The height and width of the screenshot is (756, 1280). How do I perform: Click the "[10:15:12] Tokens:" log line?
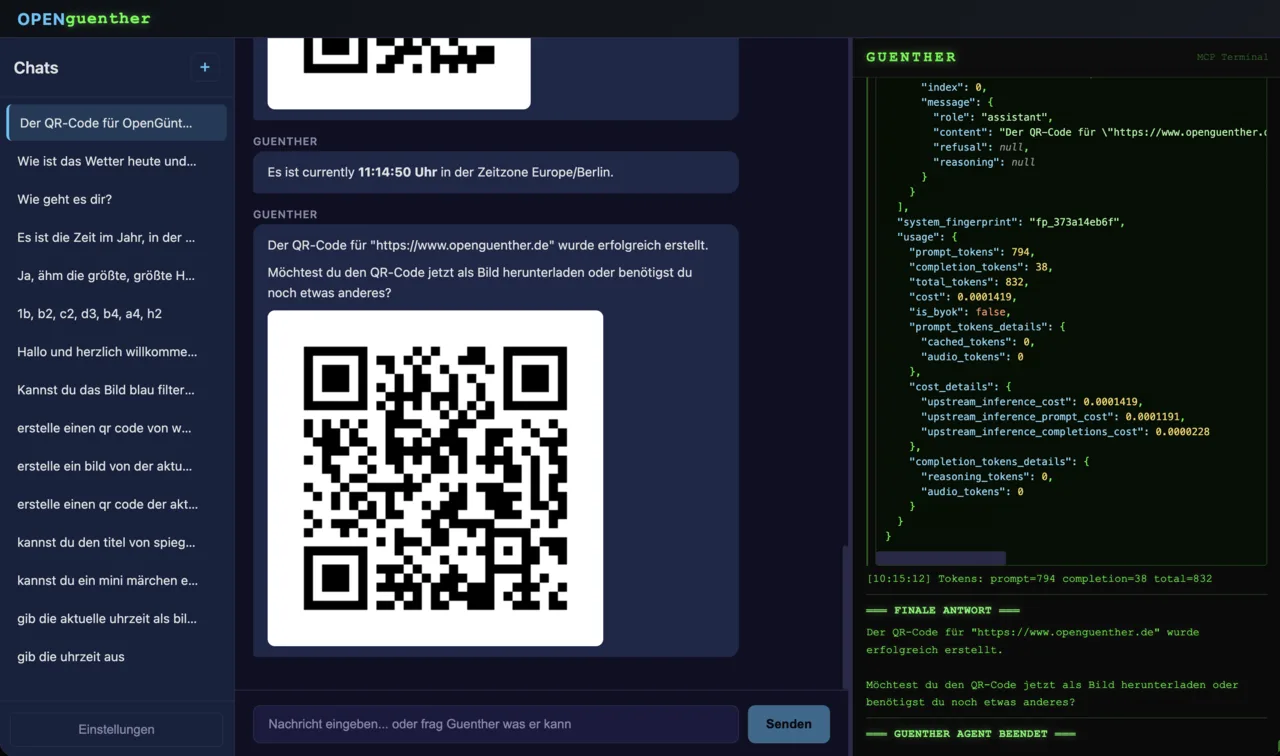[1039, 578]
